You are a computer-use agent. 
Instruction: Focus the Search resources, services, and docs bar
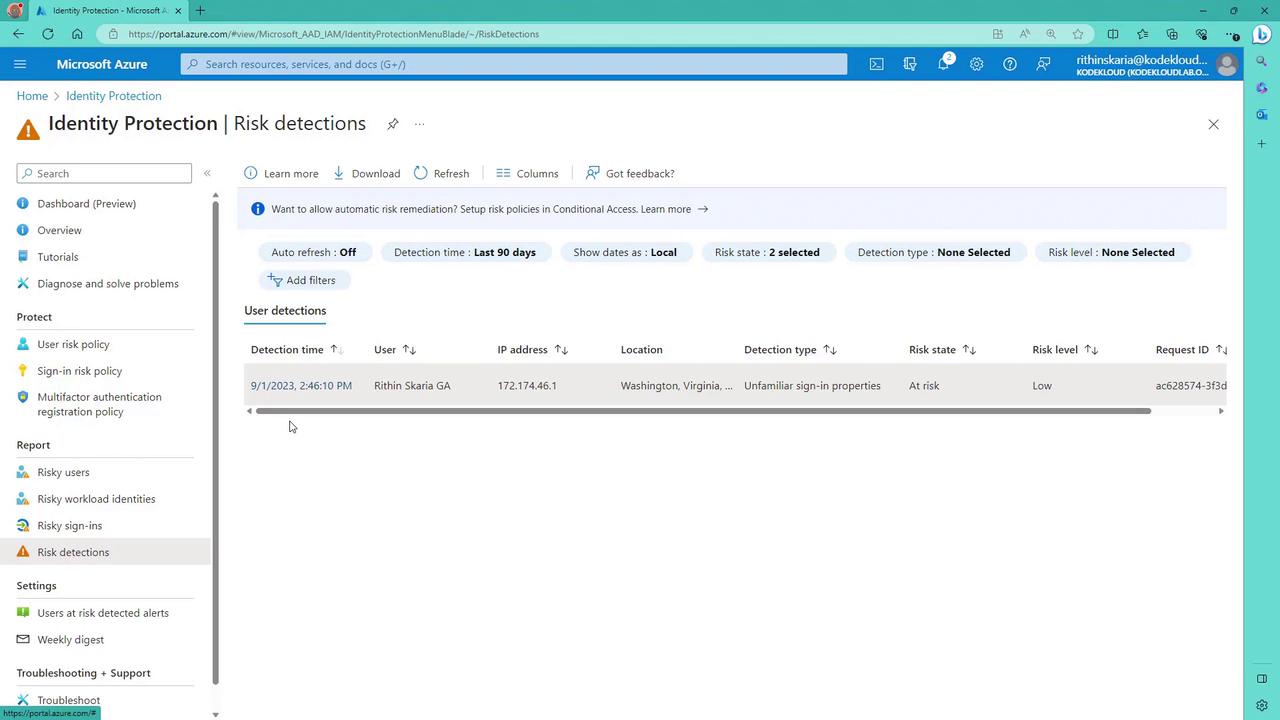[514, 64]
